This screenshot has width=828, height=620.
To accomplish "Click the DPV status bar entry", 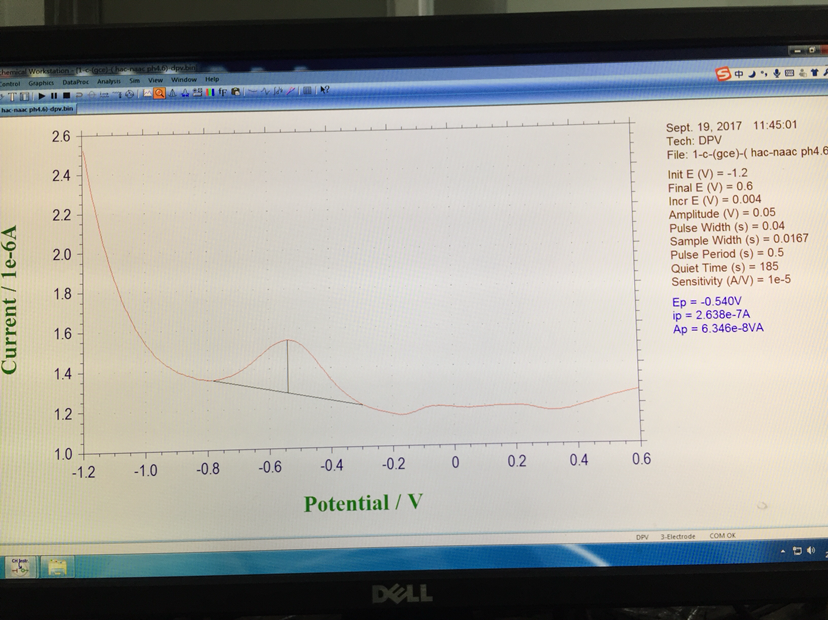I will [x=642, y=537].
